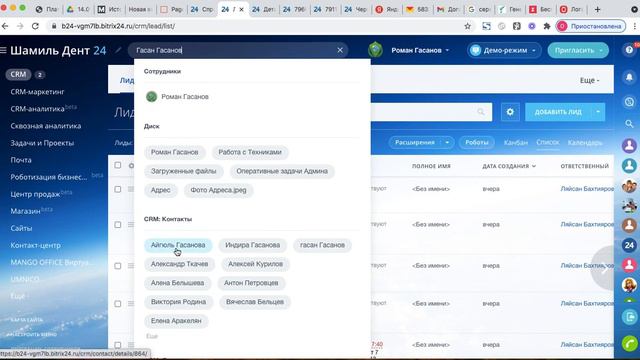Click teal document icon in right sidebar

pos(629,317)
